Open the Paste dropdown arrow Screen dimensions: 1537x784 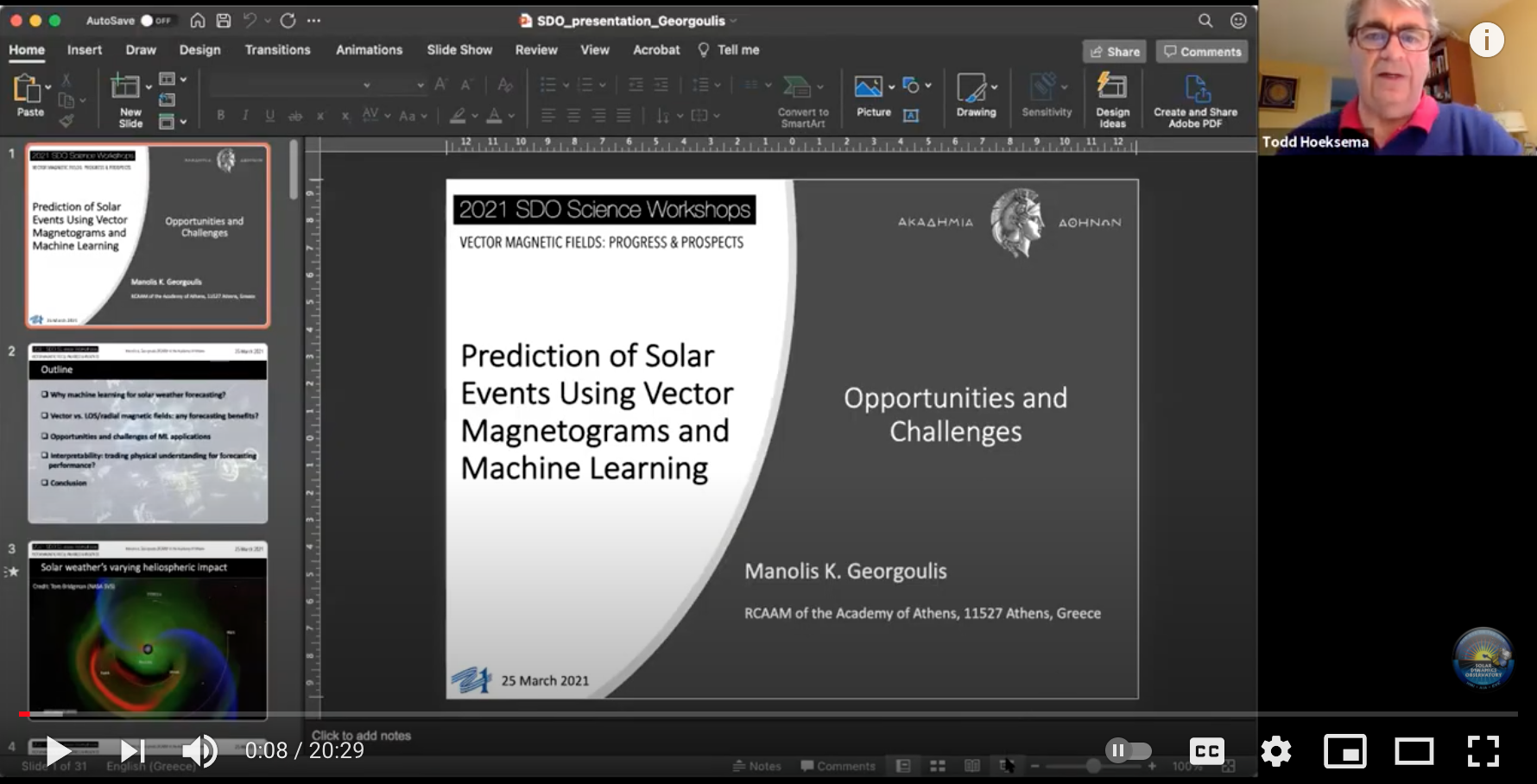47,87
